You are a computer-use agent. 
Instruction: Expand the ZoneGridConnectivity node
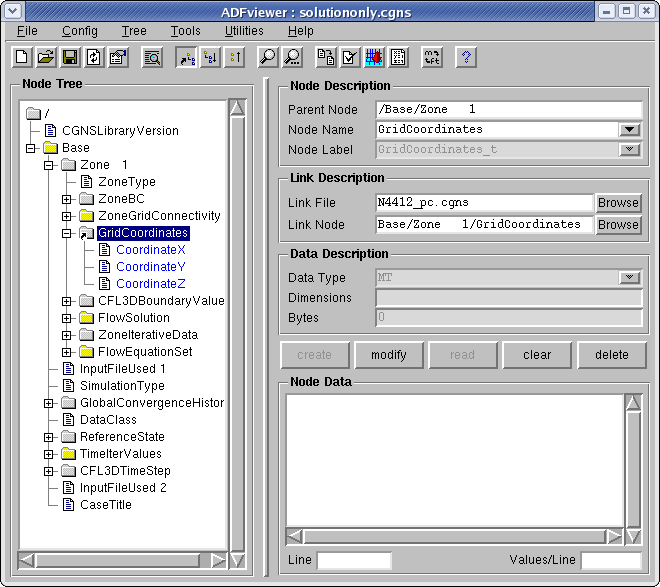point(67,216)
